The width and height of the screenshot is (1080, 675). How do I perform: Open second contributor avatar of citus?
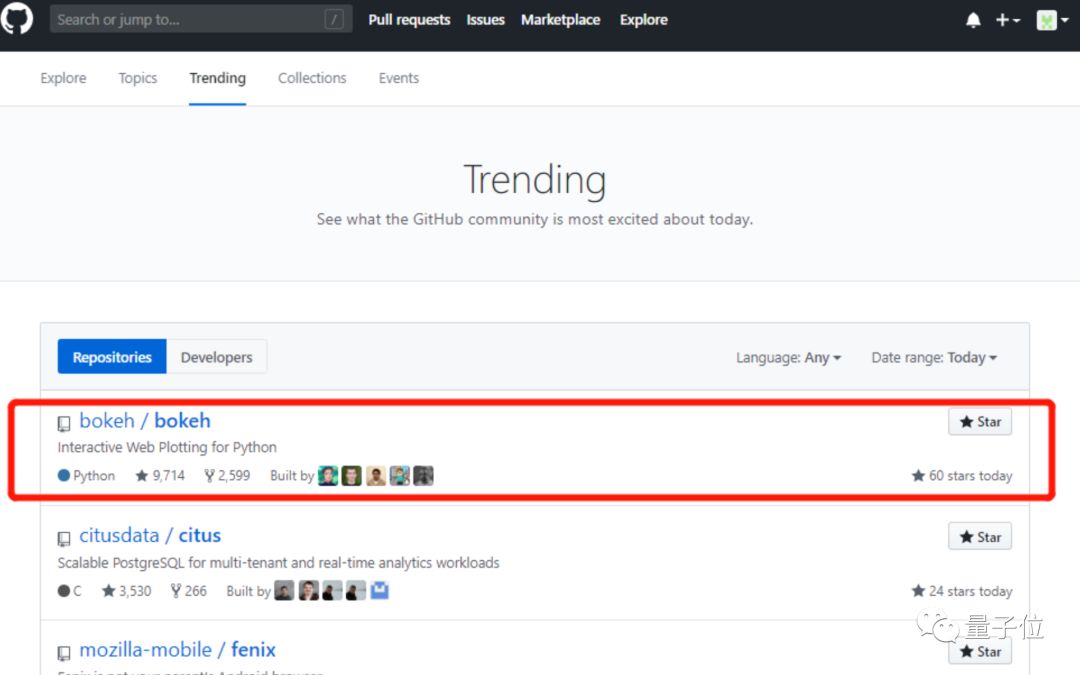(309, 590)
